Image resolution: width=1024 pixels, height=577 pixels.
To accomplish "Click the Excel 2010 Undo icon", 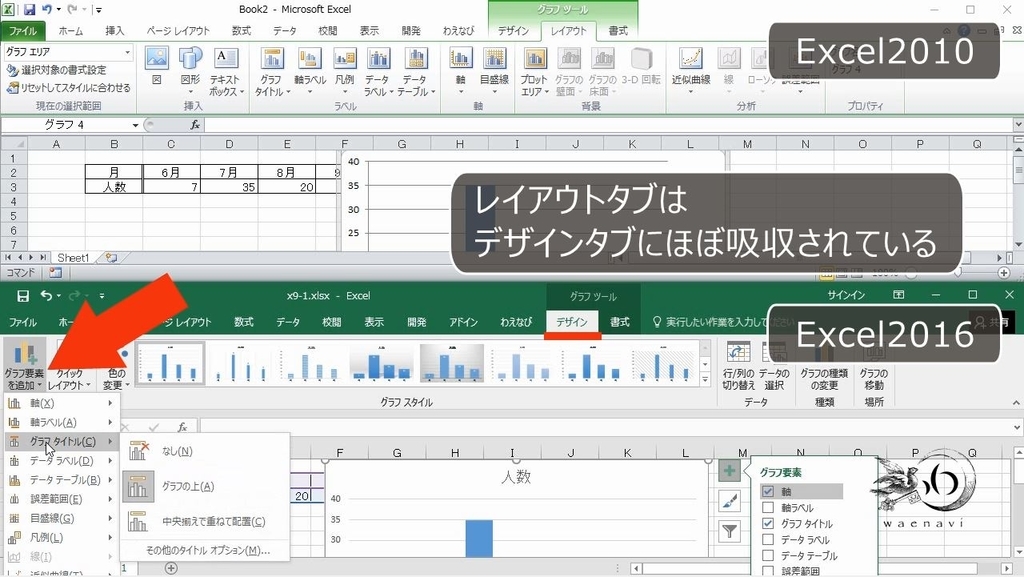I will point(47,10).
